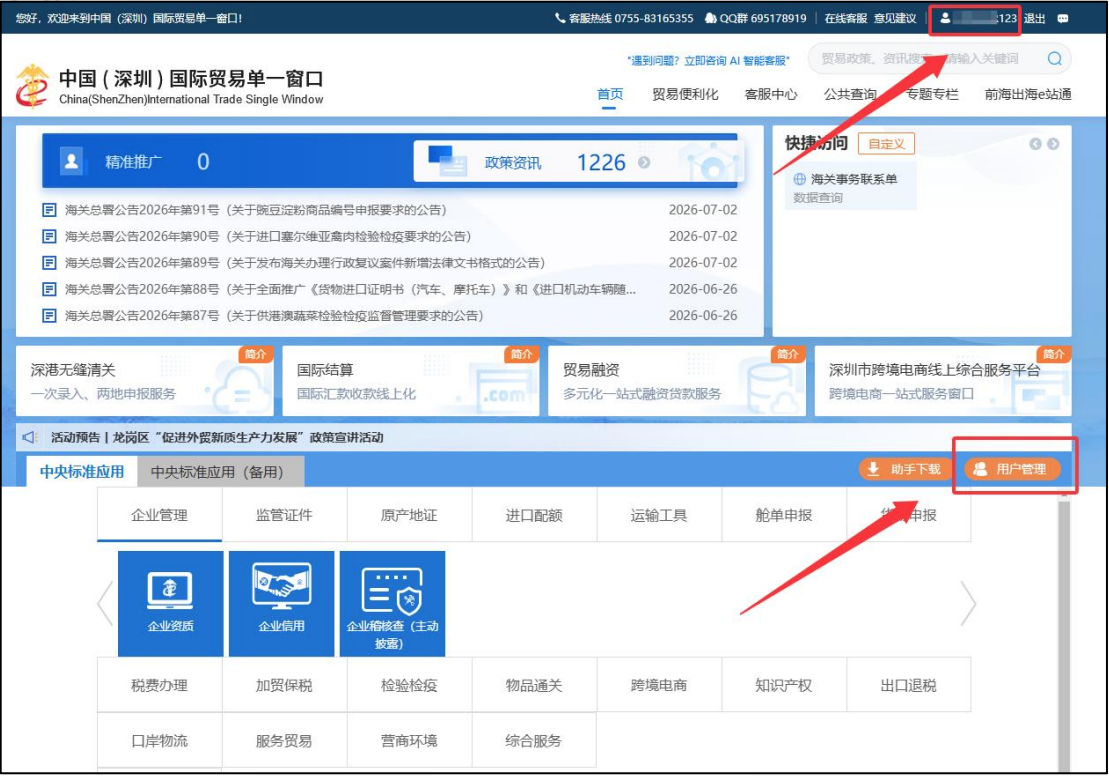
Task: Select the 服务贸易 category tab
Action: coord(284,741)
